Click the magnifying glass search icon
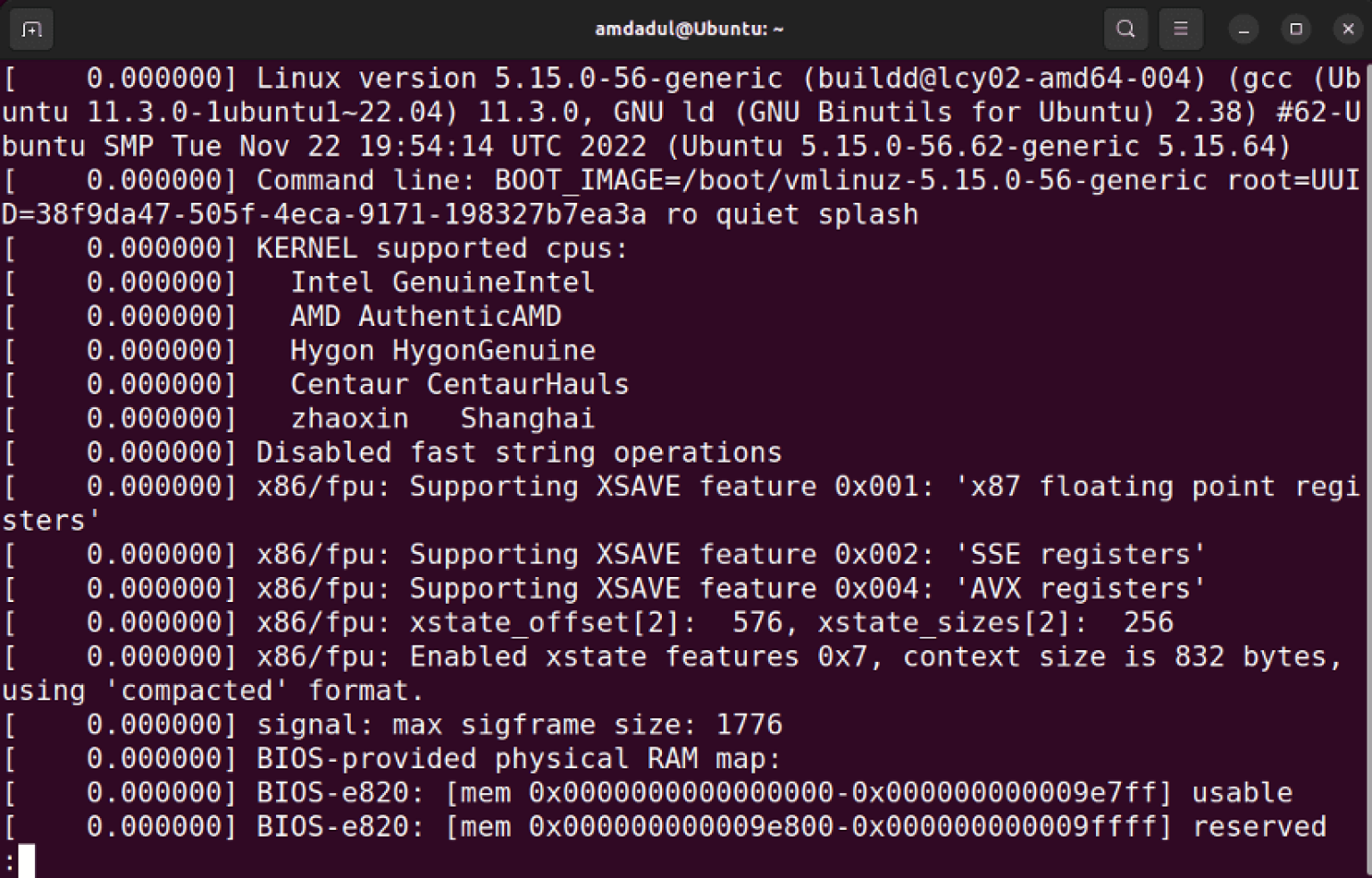 click(x=1125, y=28)
